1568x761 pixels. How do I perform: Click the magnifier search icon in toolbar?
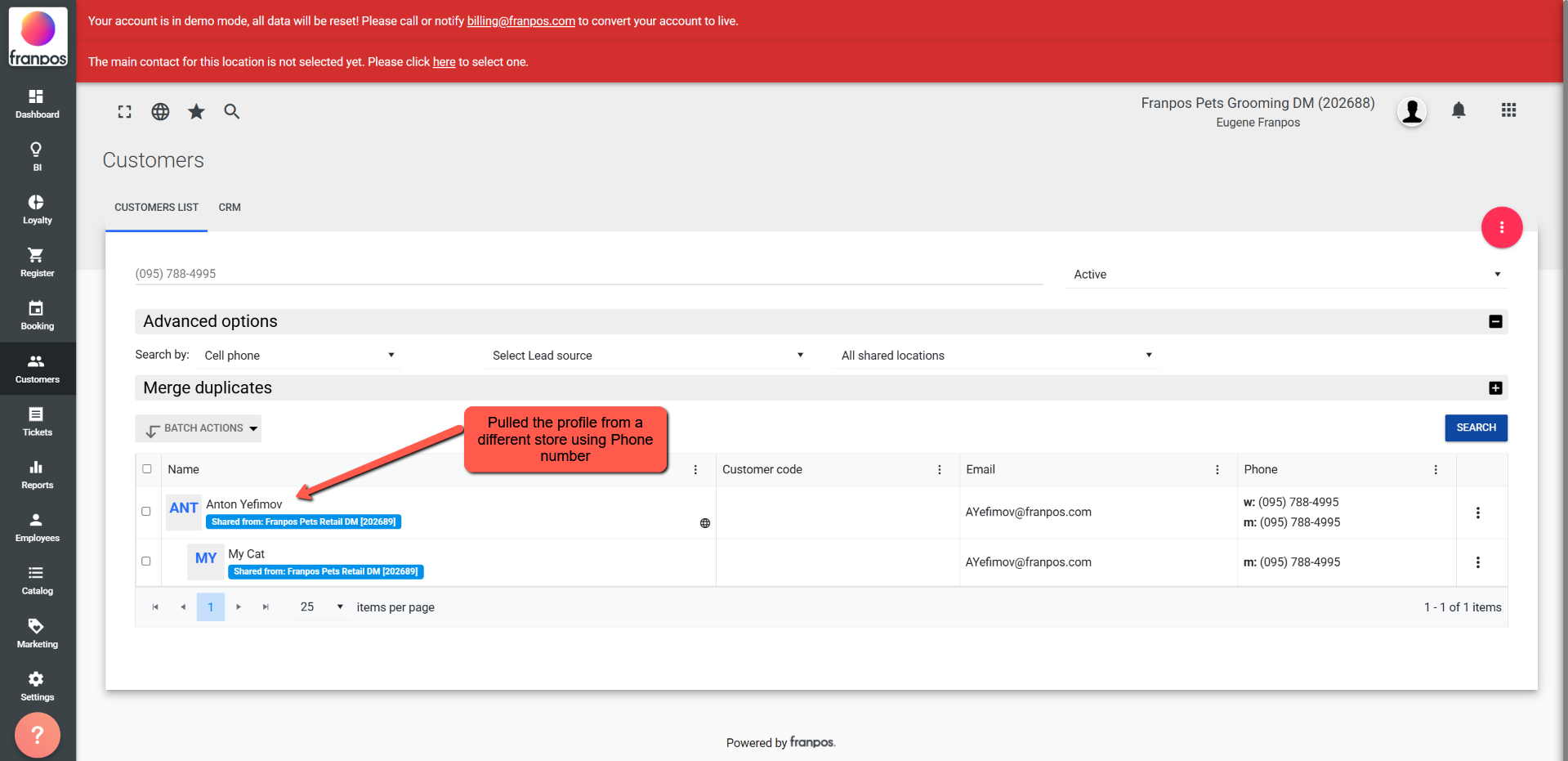coord(232,112)
